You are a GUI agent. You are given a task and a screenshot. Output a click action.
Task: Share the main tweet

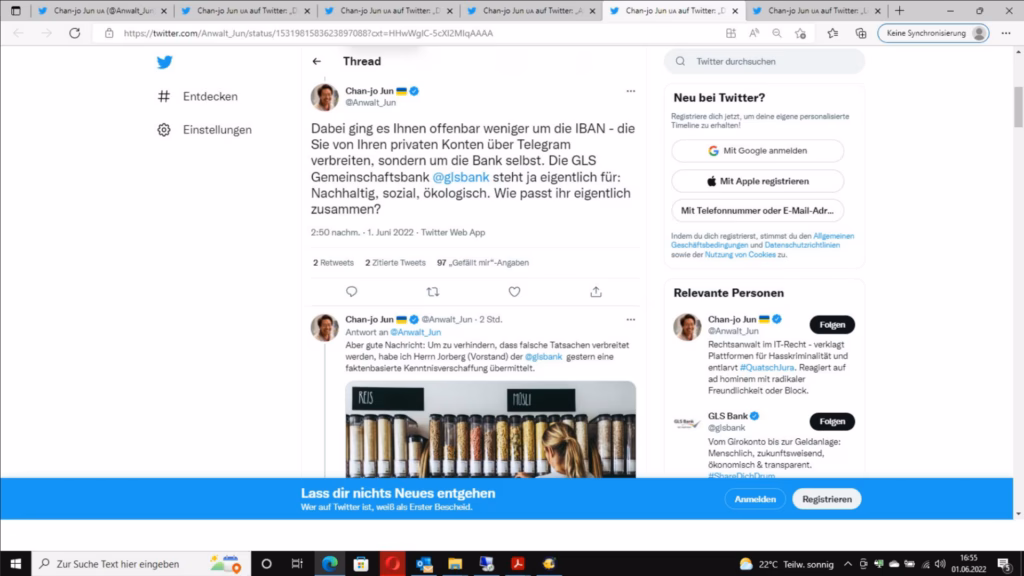pyautogui.click(x=596, y=292)
